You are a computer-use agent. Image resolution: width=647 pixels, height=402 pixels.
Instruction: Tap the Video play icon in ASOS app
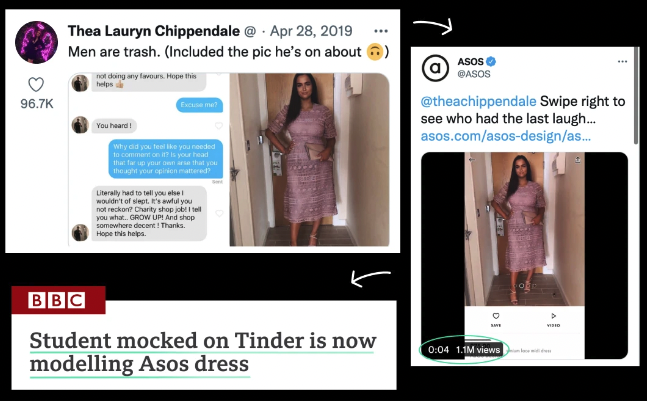(x=553, y=316)
